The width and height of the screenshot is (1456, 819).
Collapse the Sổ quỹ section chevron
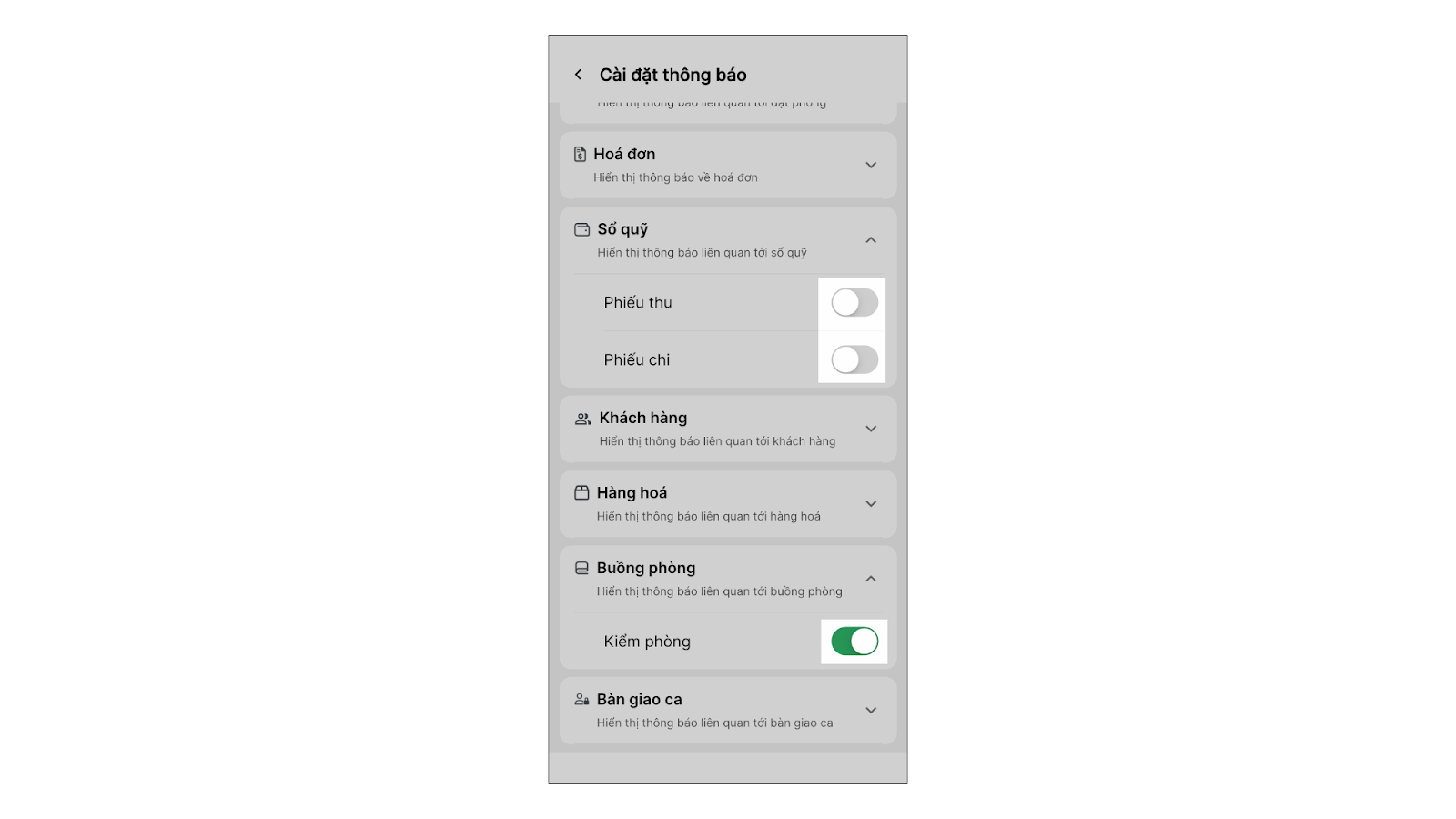[871, 240]
